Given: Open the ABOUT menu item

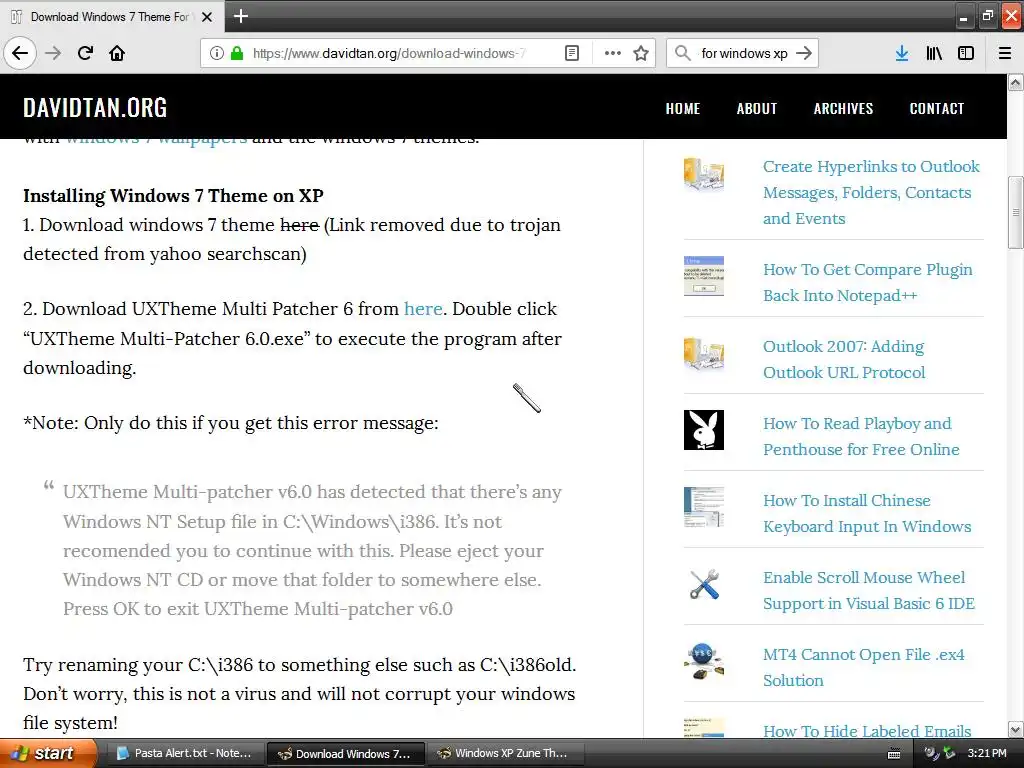Looking at the screenshot, I should pyautogui.click(x=757, y=108).
